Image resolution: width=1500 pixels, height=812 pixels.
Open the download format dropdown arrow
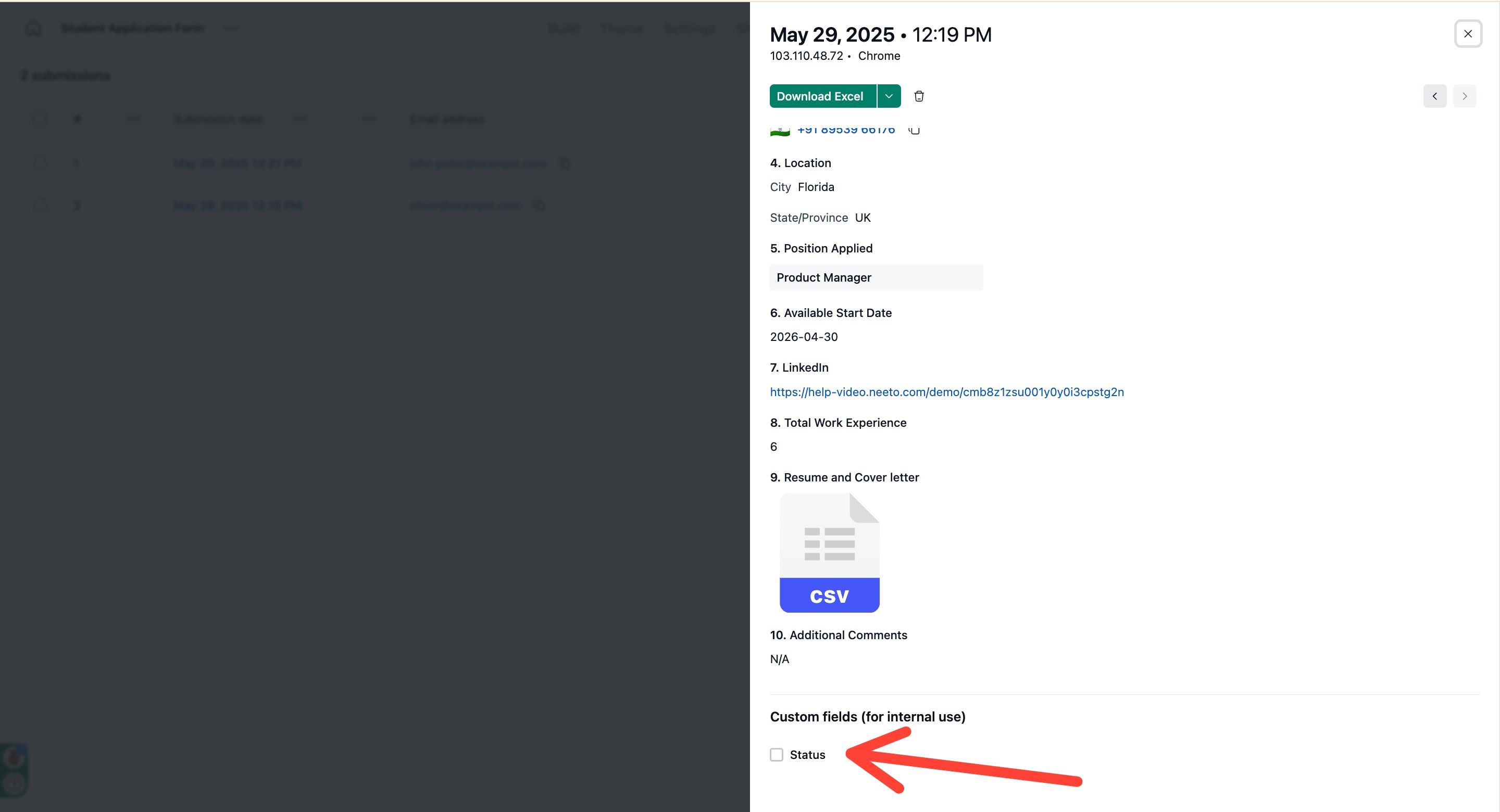pyautogui.click(x=889, y=96)
